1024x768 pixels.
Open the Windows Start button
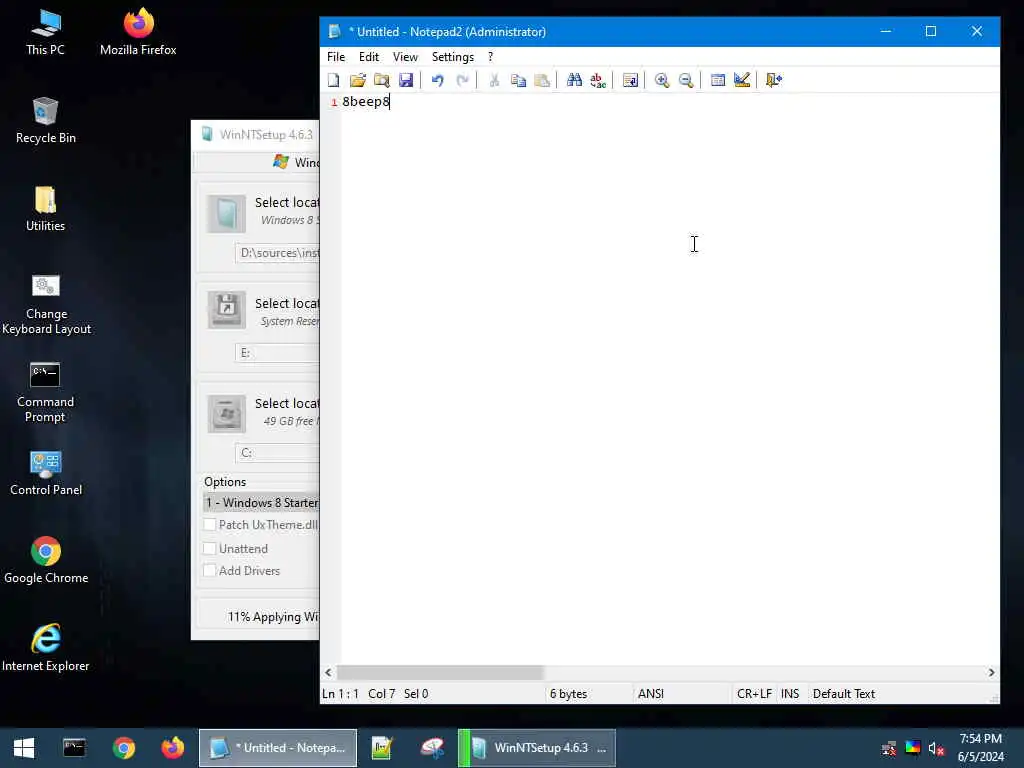click(24, 748)
